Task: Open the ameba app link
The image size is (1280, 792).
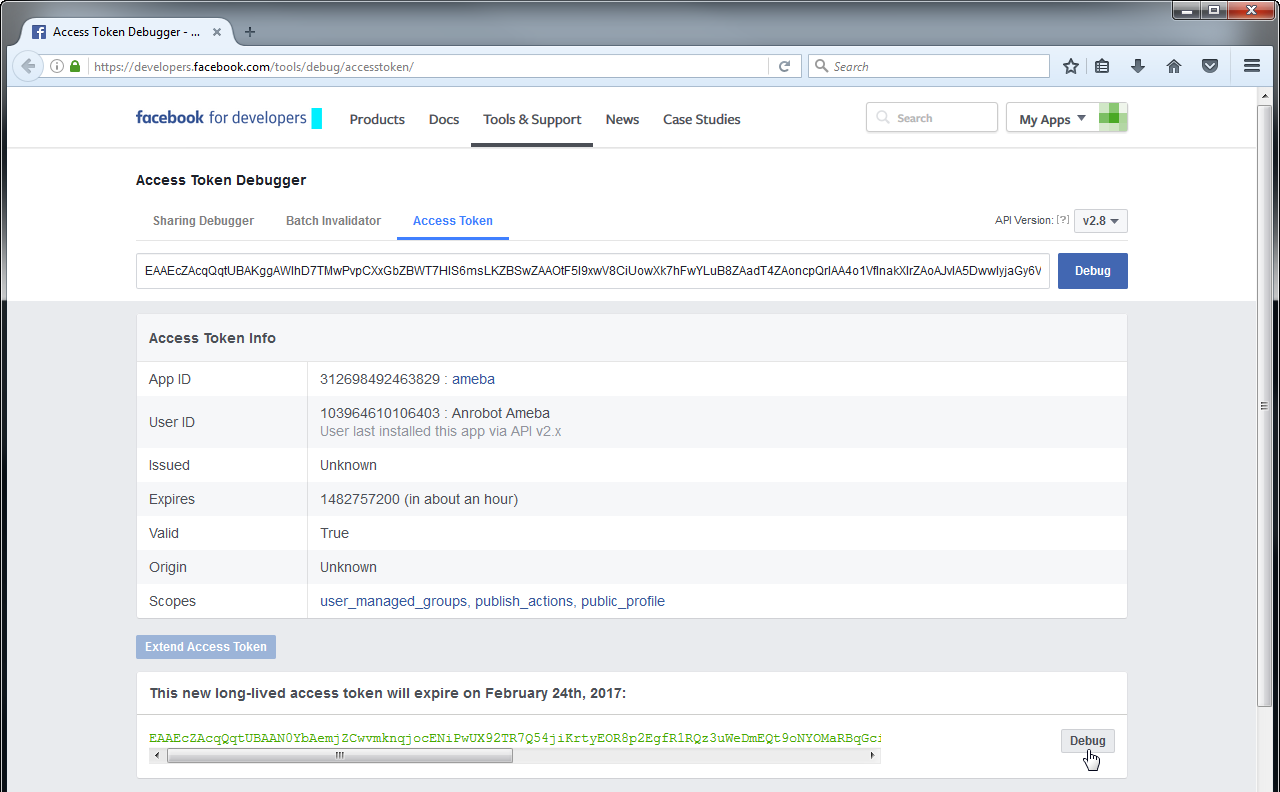Action: click(x=473, y=379)
